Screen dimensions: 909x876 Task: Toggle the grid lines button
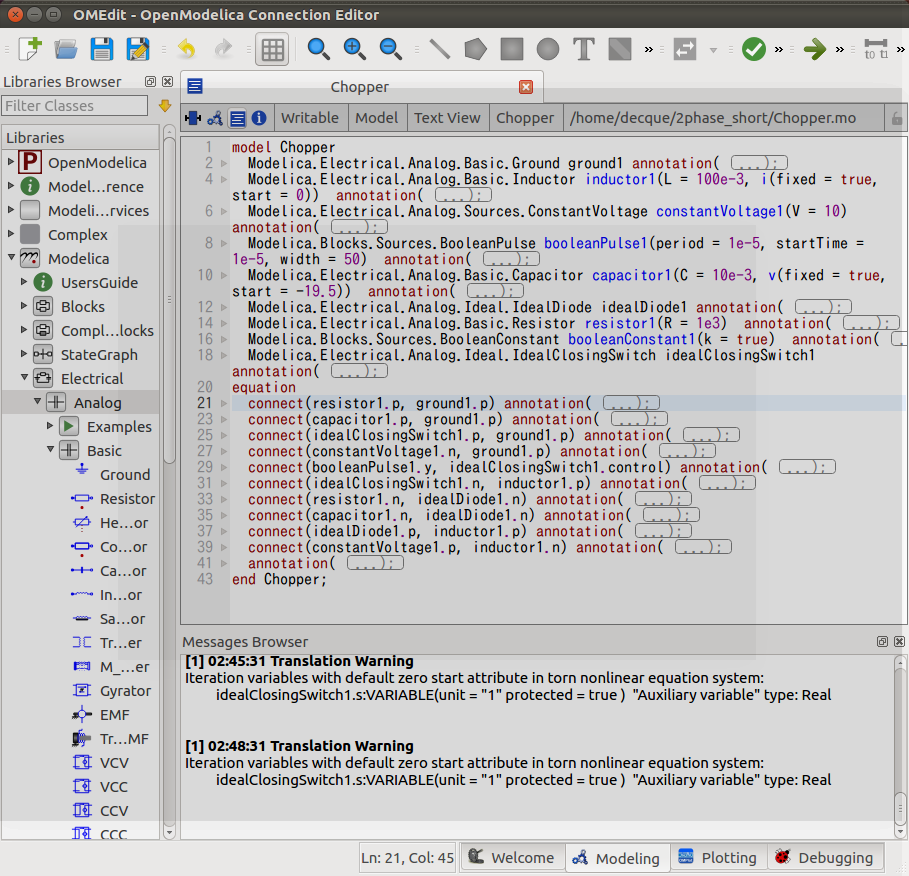pyautogui.click(x=272, y=49)
